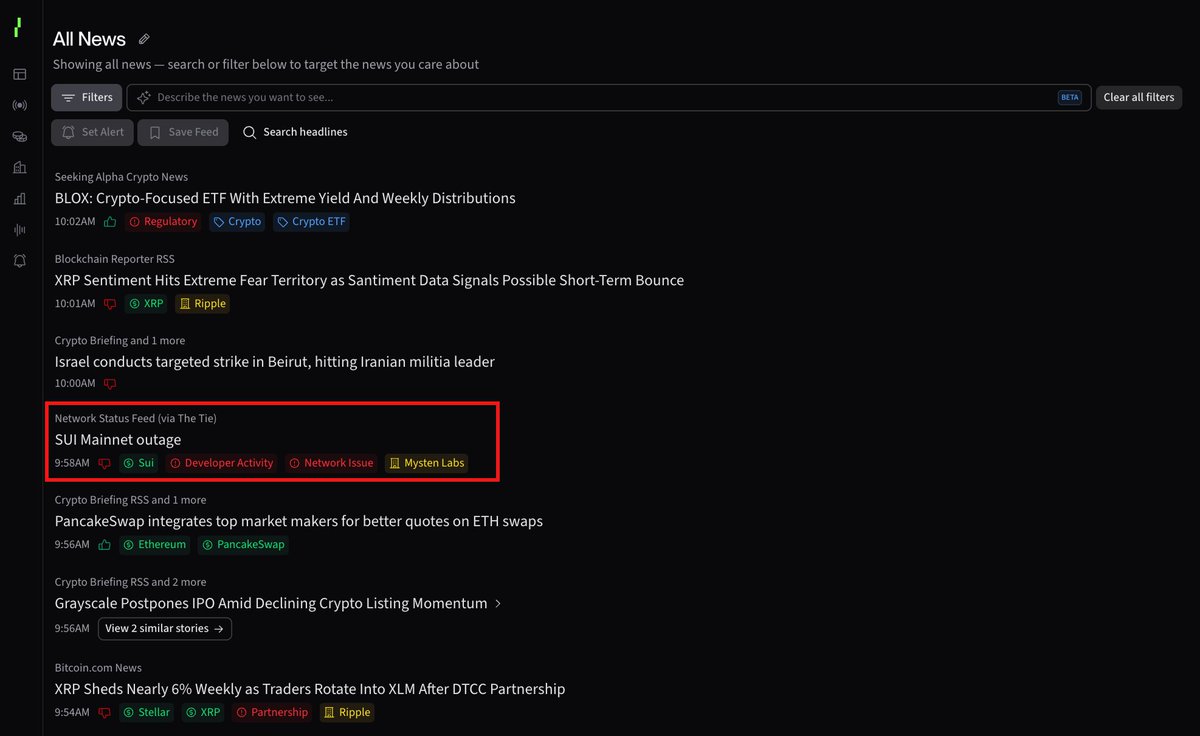
Task: Select the Stellar tag
Action: (147, 713)
